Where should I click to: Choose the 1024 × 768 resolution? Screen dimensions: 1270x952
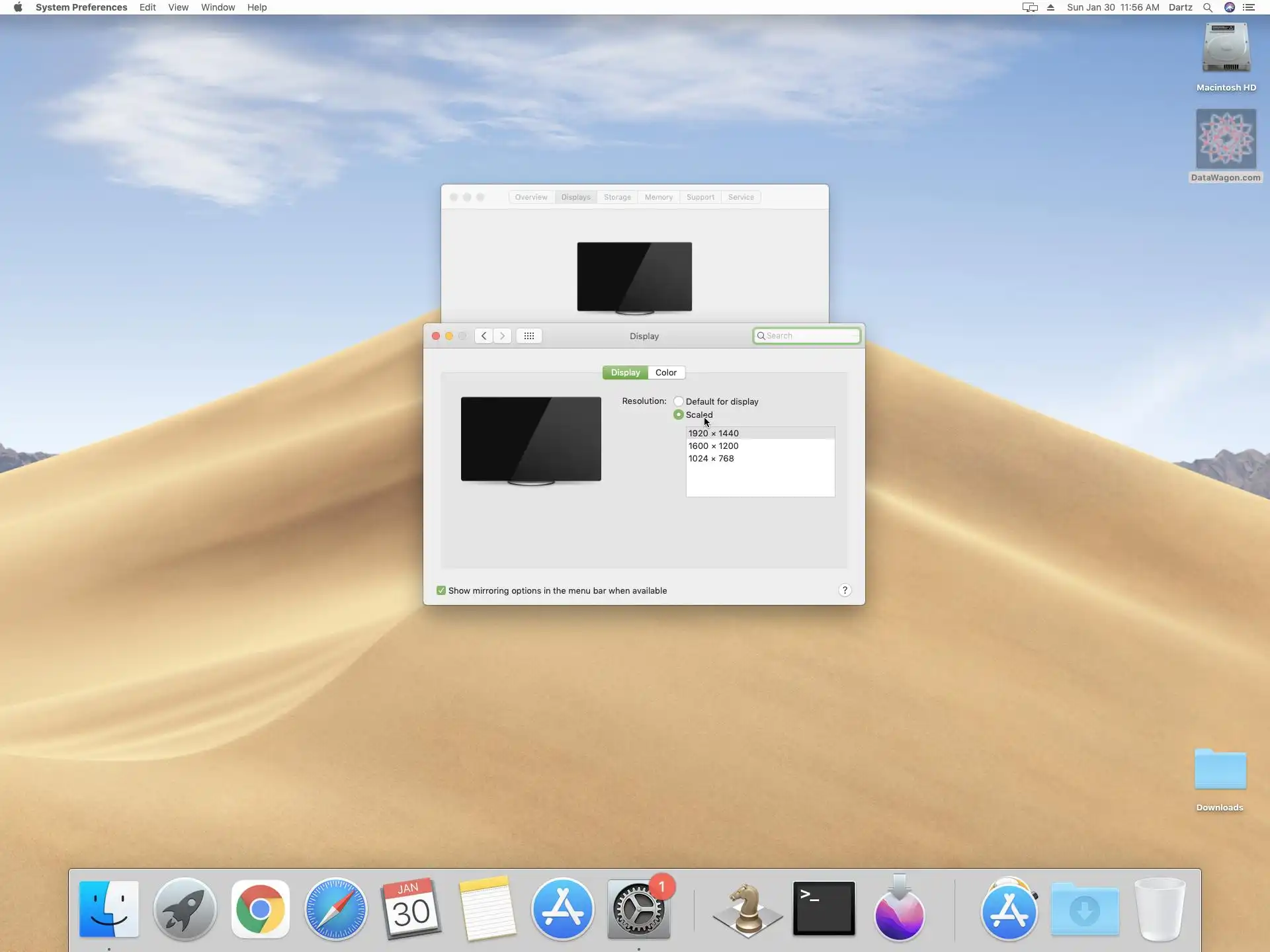tap(710, 458)
